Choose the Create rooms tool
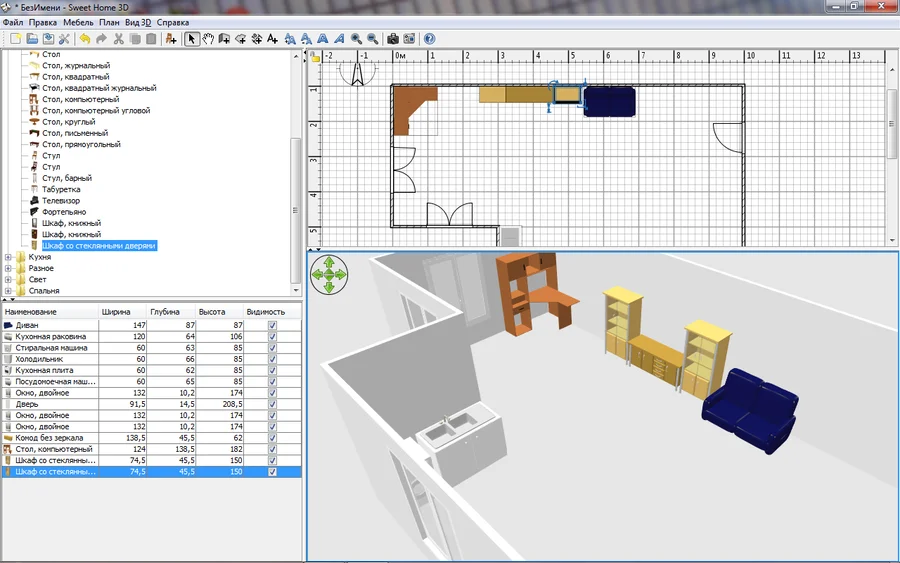The image size is (900, 563). [240, 39]
